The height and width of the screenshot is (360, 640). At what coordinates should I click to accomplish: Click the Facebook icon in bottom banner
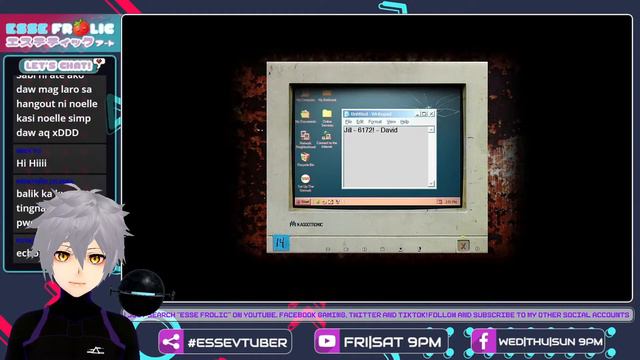(483, 341)
